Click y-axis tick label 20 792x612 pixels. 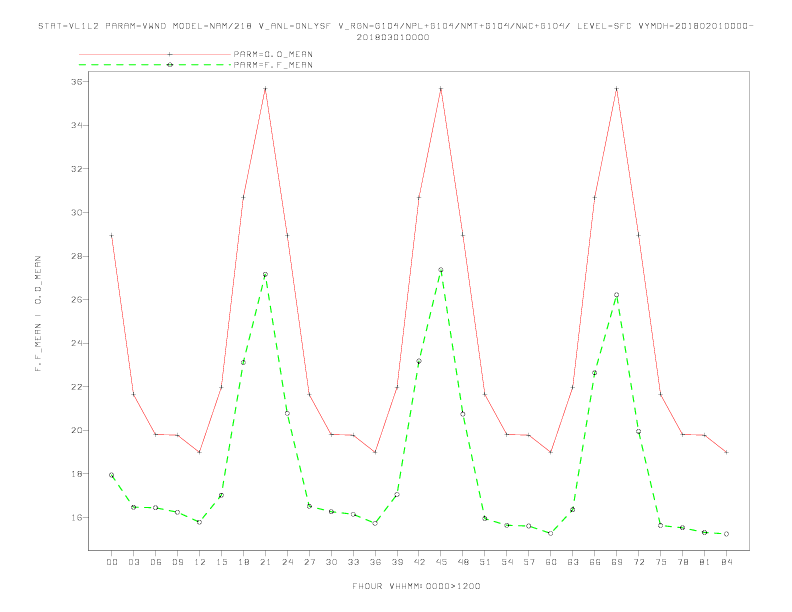click(77, 430)
